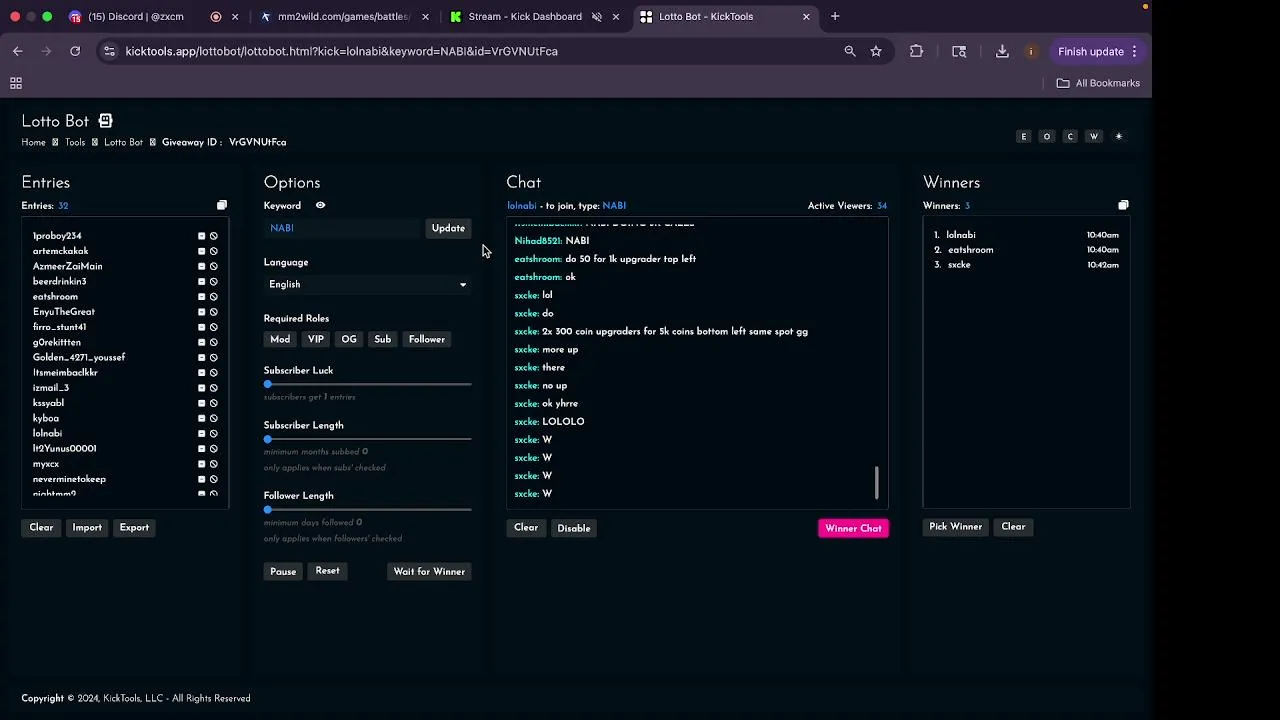Click the chat panel scrollbar

click(x=877, y=483)
